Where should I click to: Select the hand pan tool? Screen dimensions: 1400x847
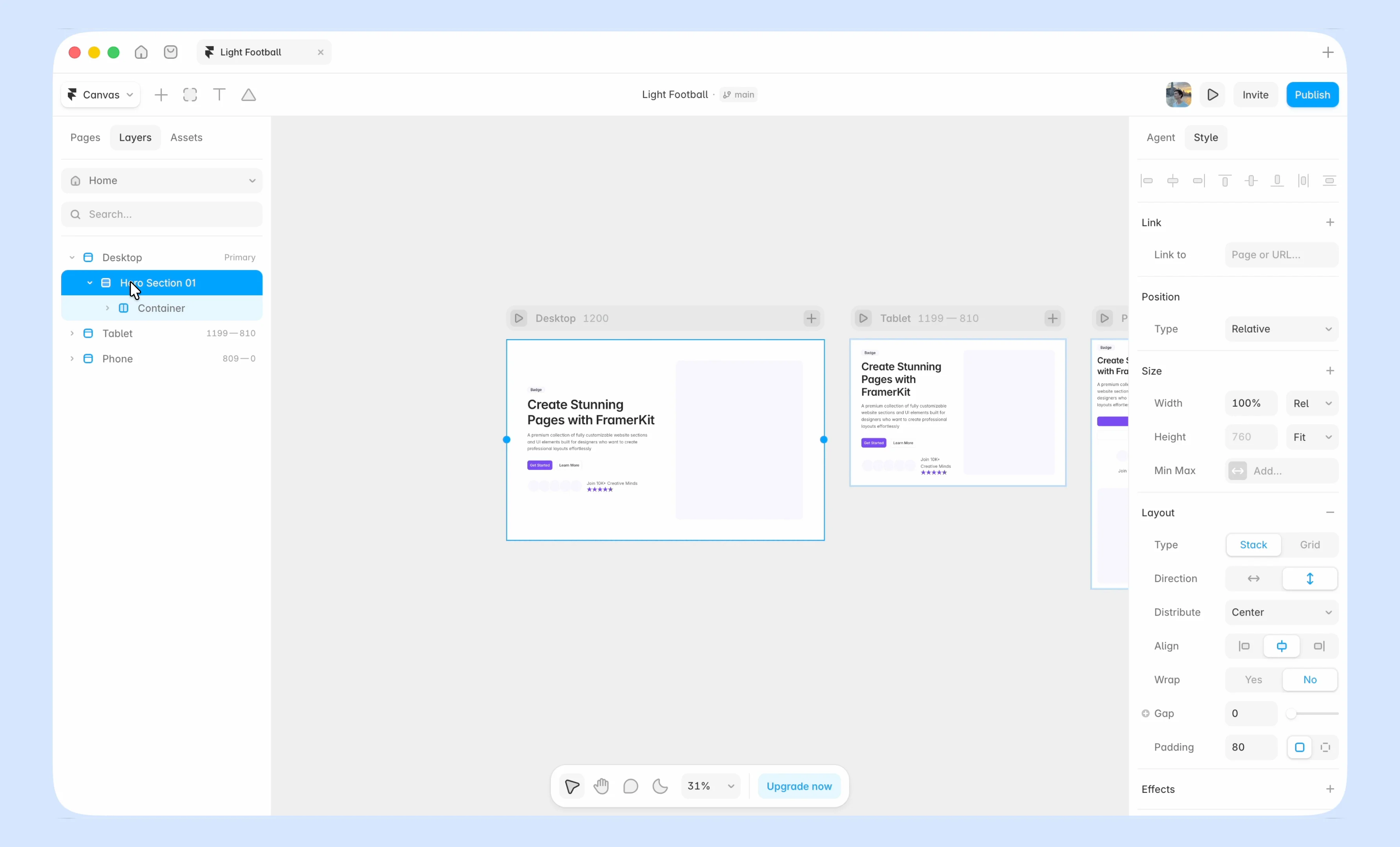coord(601,786)
